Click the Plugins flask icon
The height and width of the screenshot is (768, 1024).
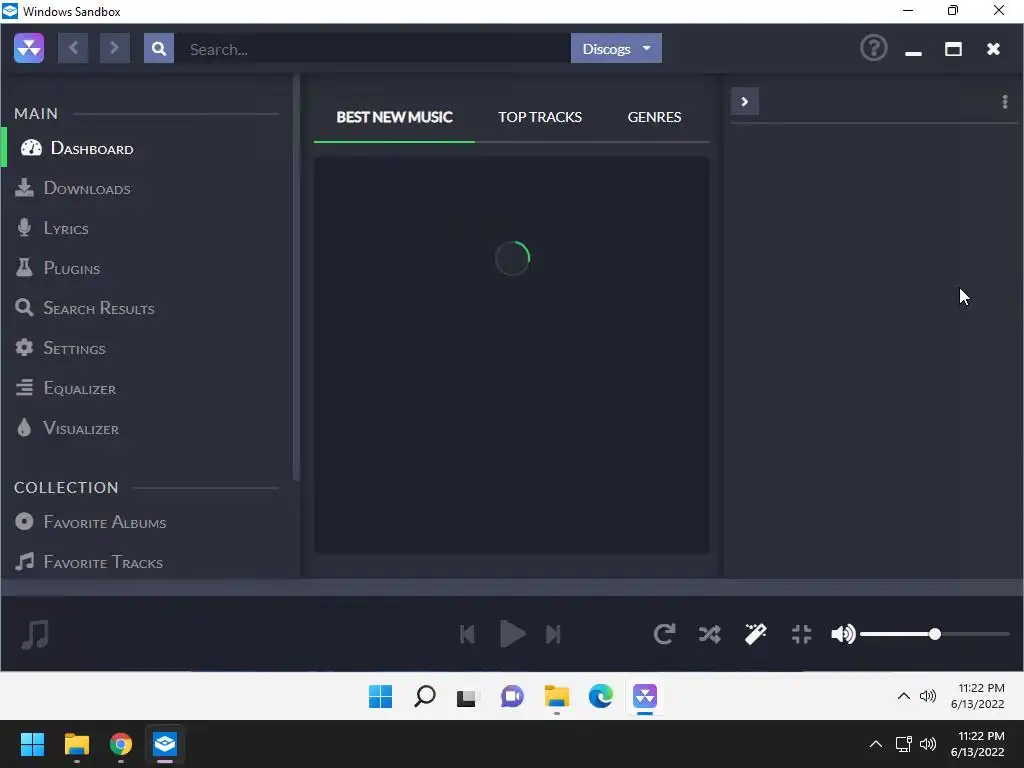(24, 267)
